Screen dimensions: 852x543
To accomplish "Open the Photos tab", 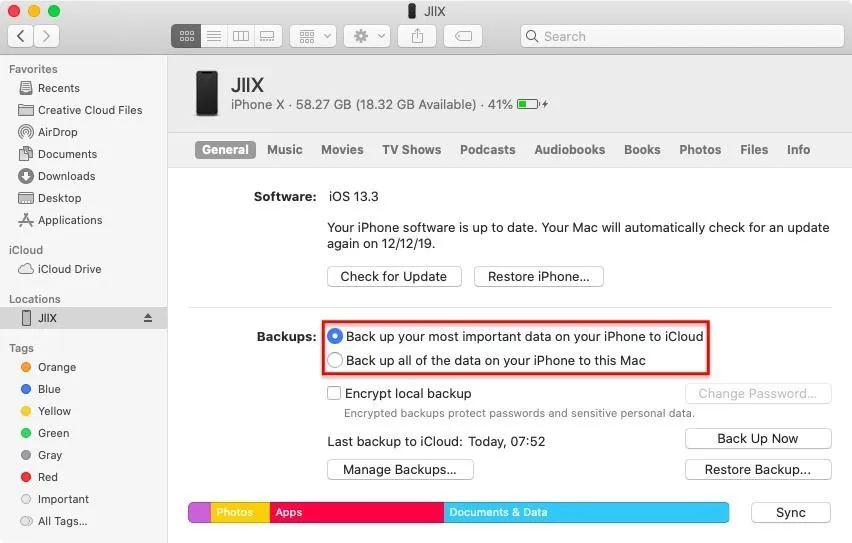I will click(x=699, y=150).
